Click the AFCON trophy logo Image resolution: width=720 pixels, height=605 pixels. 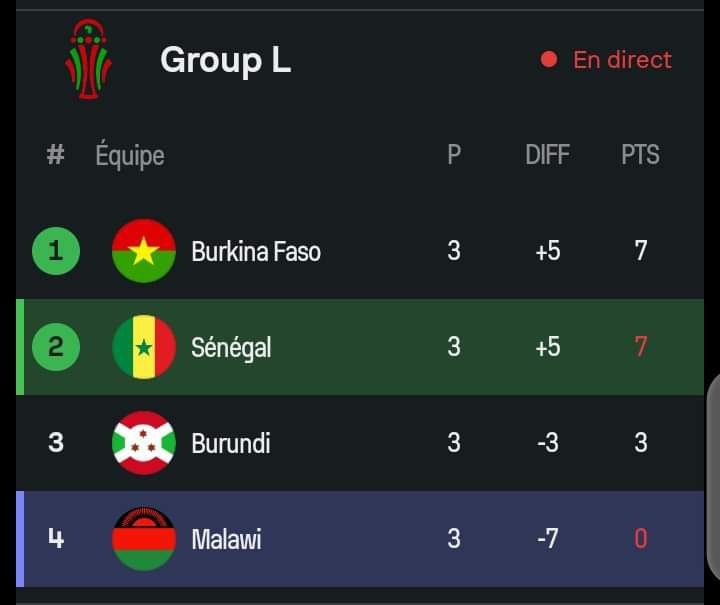[88, 59]
